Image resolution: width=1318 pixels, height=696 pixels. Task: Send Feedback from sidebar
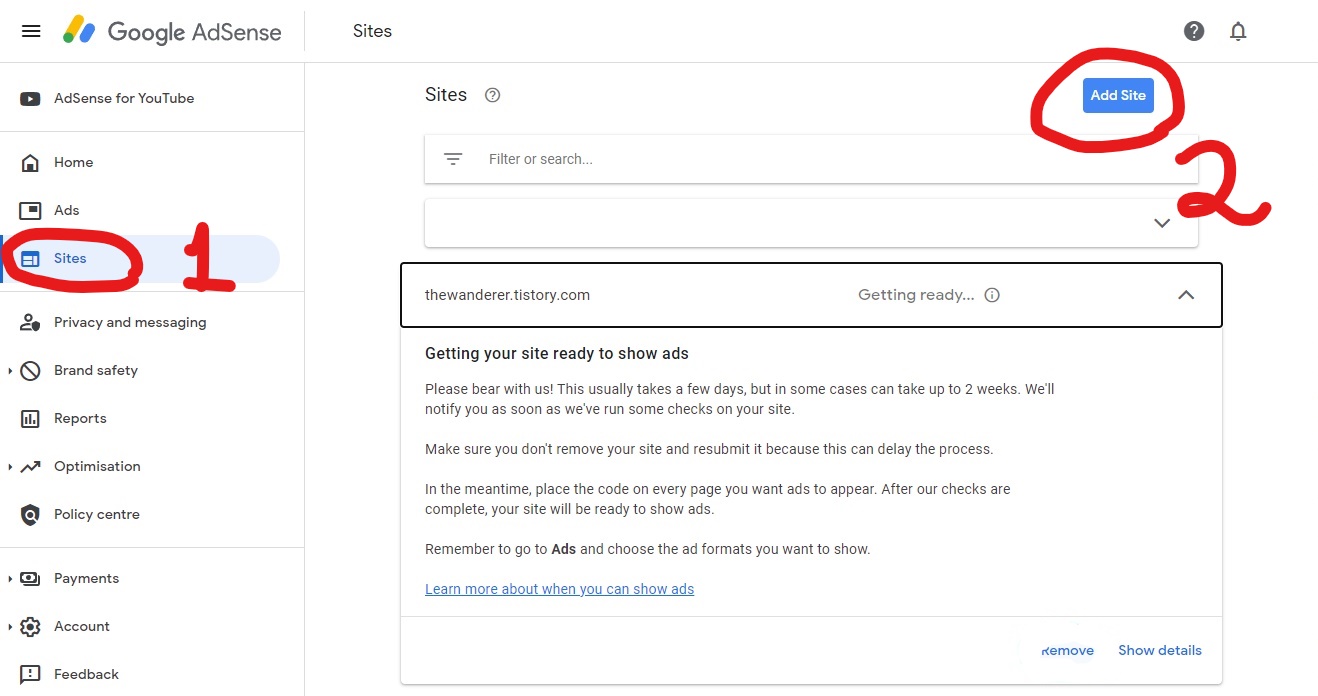click(86, 675)
